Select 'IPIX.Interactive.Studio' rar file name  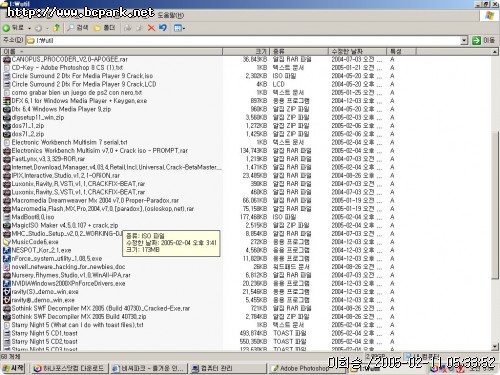click(66, 176)
